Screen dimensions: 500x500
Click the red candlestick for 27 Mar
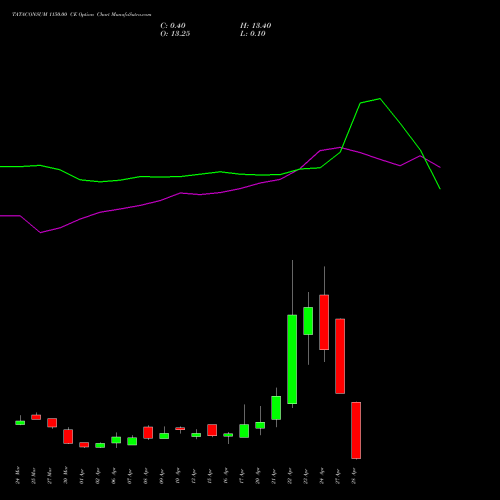[52, 422]
